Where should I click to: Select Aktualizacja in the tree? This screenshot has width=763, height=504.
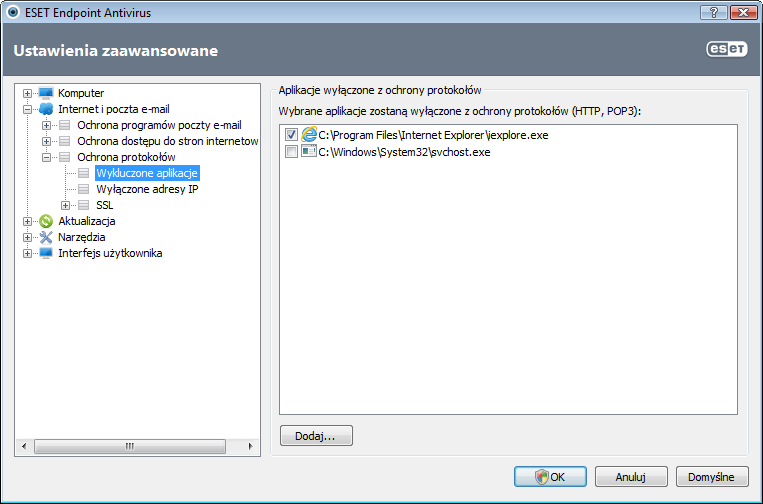(x=87, y=221)
